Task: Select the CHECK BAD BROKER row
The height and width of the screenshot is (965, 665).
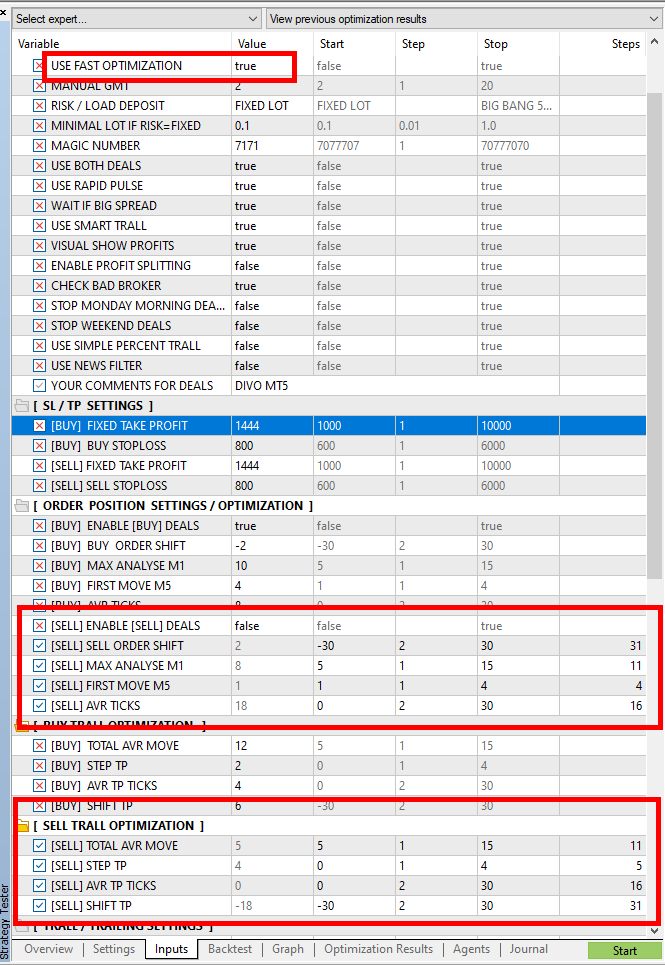Action: coord(329,286)
